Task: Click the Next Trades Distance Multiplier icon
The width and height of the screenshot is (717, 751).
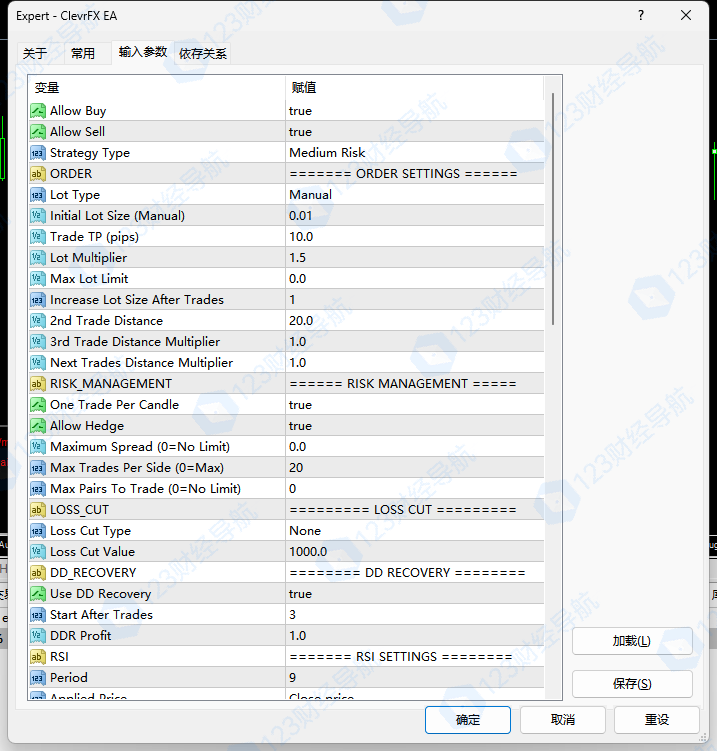Action: pyautogui.click(x=38, y=363)
